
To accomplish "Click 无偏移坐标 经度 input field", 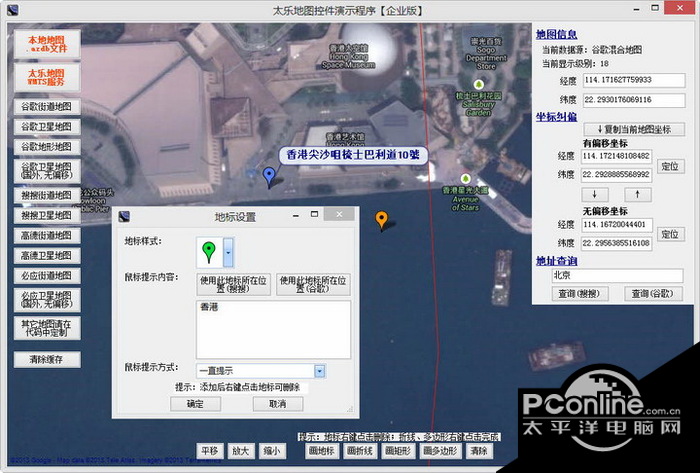I will pos(617,224).
